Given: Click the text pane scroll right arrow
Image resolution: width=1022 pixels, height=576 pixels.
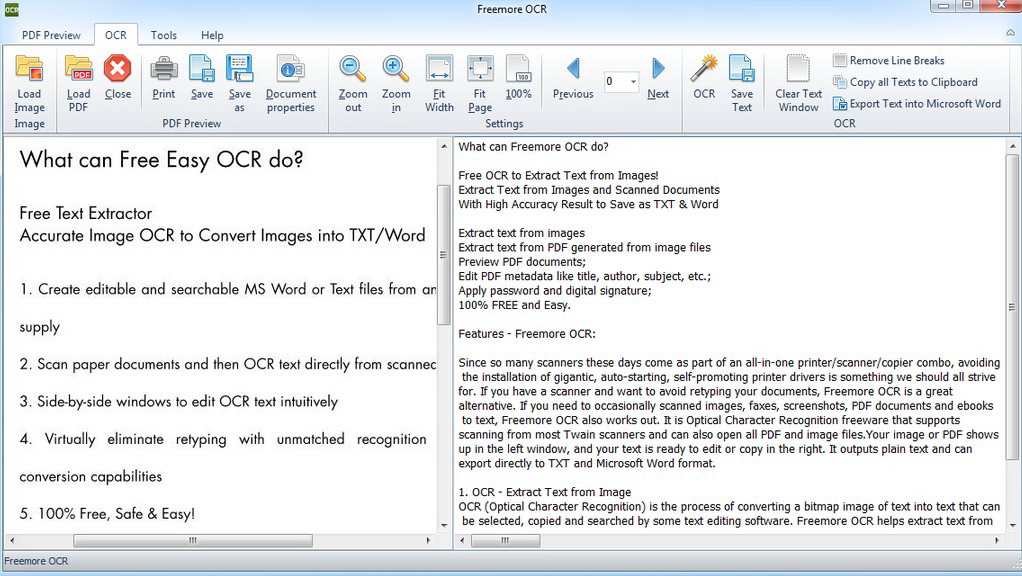Looking at the screenshot, I should click(x=997, y=540).
